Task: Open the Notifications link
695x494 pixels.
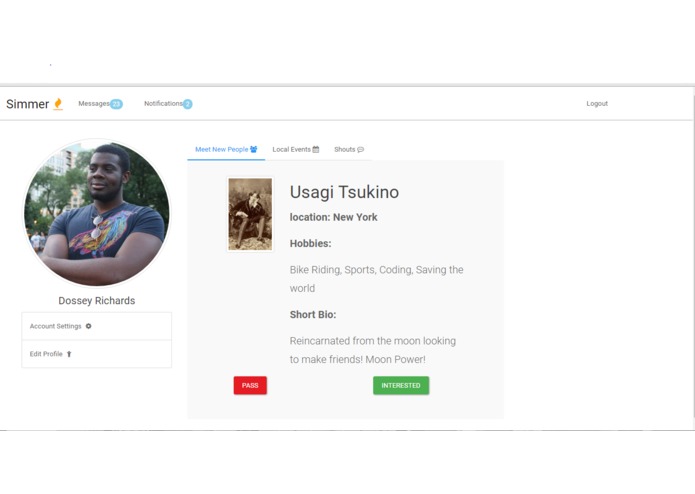Action: point(163,104)
